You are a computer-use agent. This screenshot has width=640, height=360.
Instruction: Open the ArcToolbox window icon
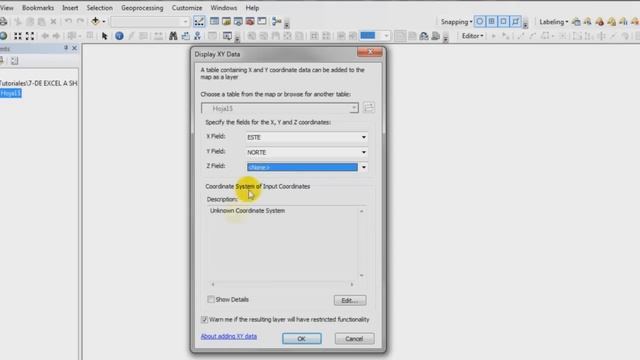click(x=250, y=21)
